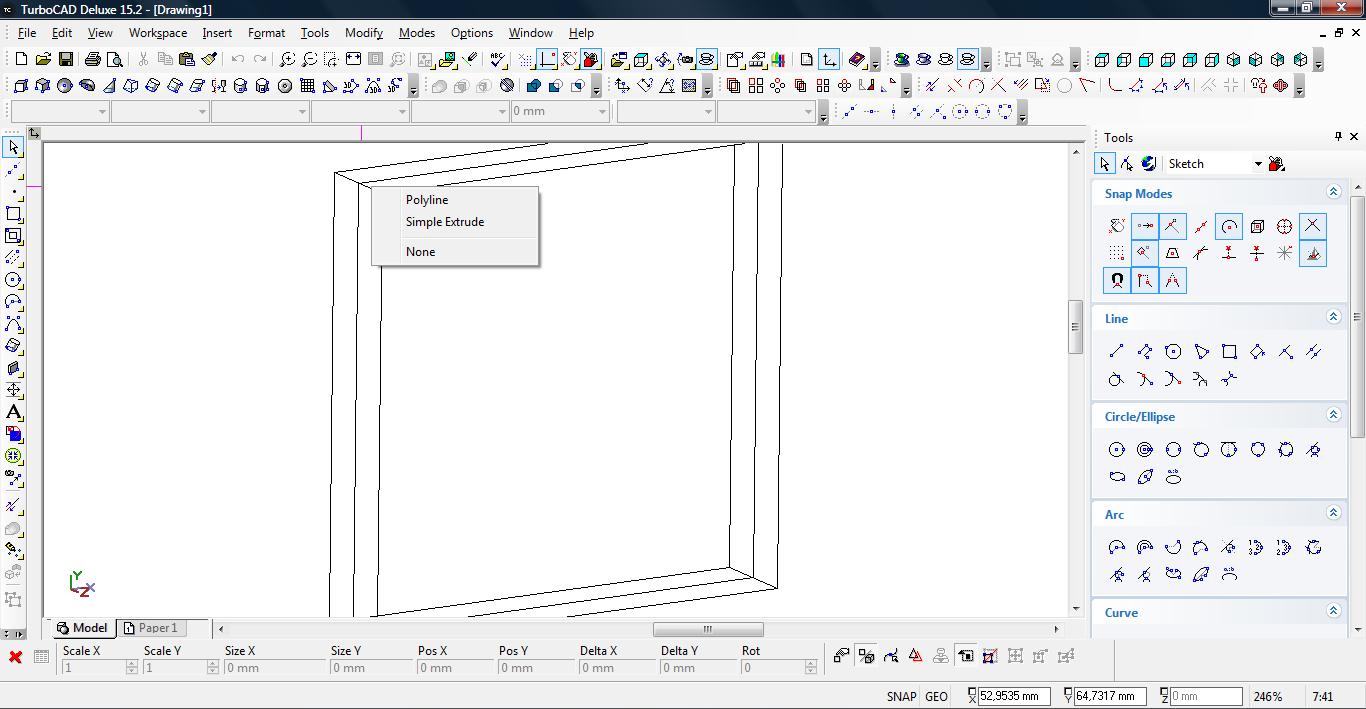
Task: Click the red X cancel button
Action: (x=15, y=657)
